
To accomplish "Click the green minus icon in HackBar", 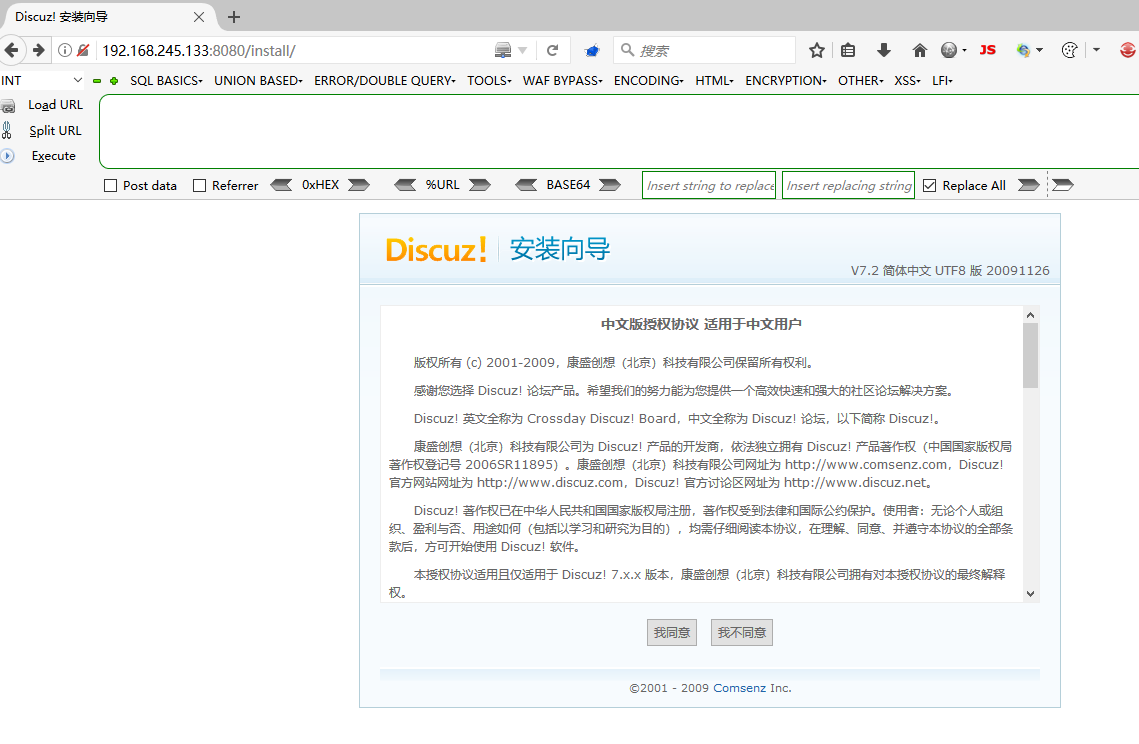I will coord(97,81).
